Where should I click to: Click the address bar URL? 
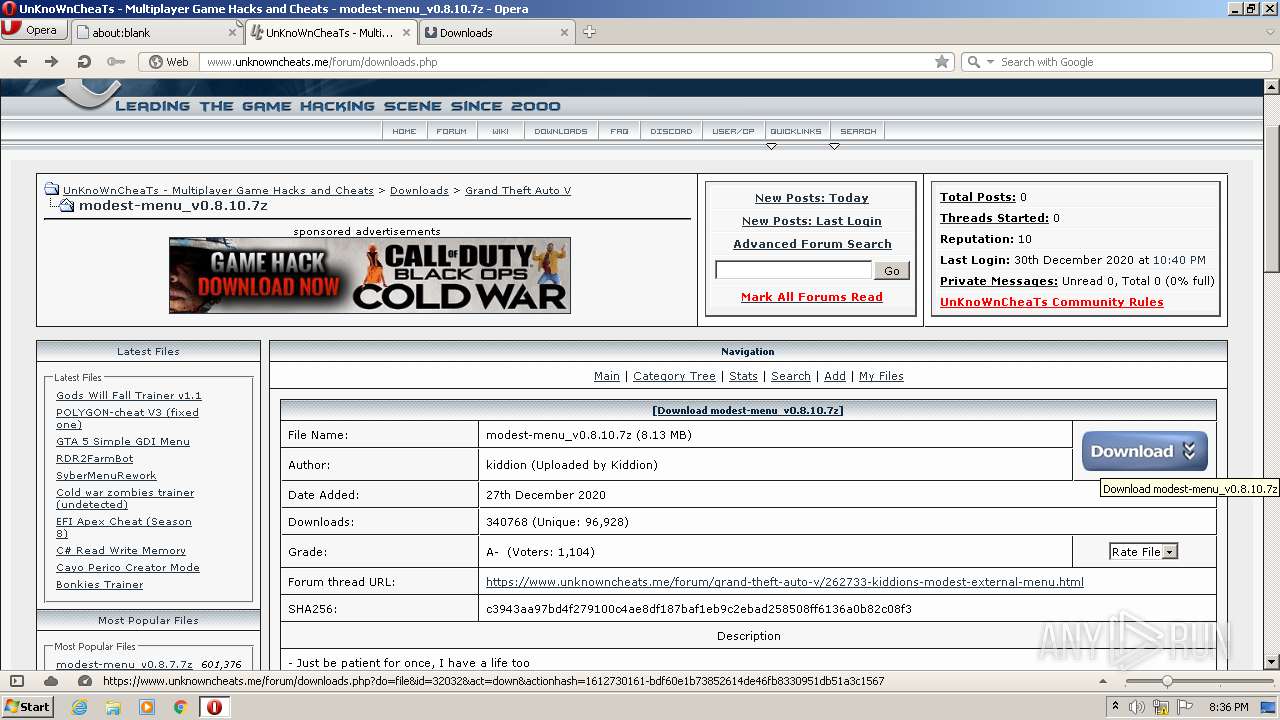click(322, 62)
